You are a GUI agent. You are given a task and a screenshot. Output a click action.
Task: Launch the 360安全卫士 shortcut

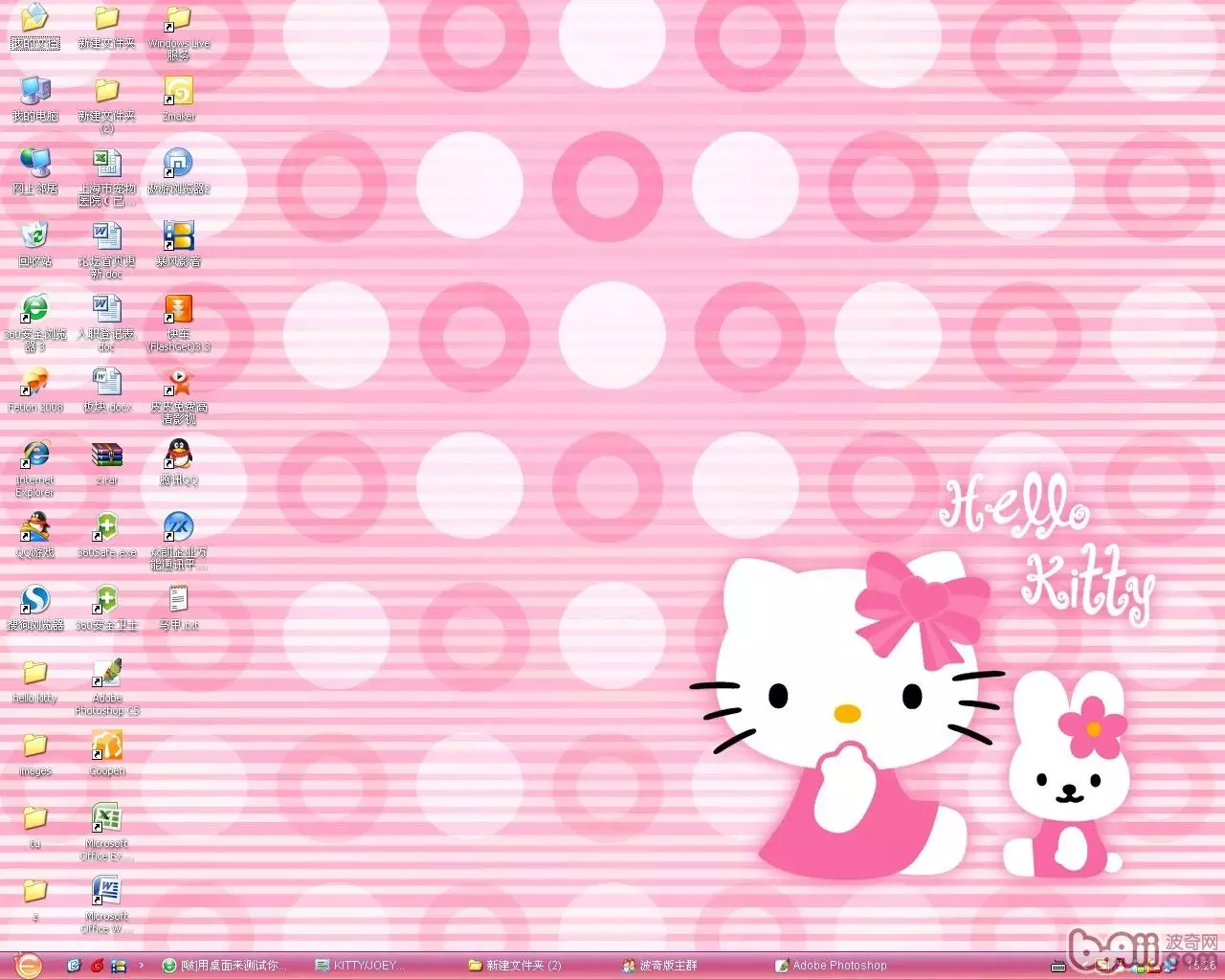(106, 608)
